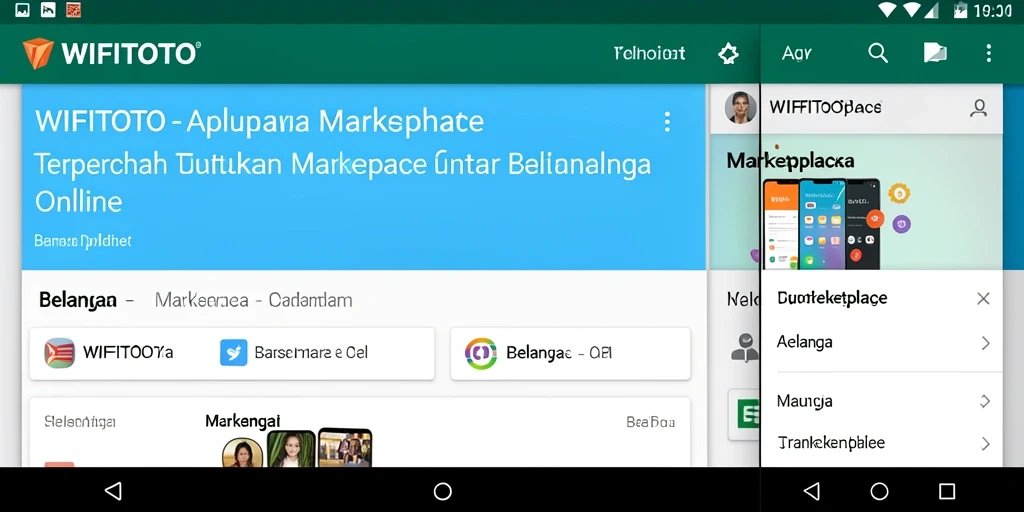Select the Belangan tab
The height and width of the screenshot is (512, 1024).
pyautogui.click(x=78, y=300)
